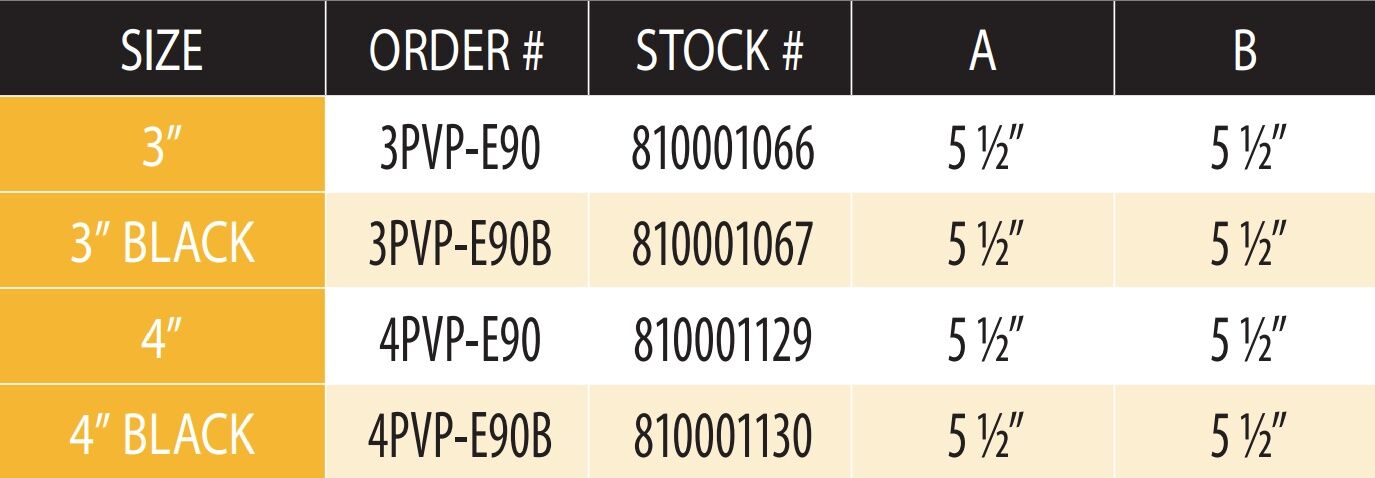This screenshot has width=1375, height=478.
Task: Select the 4" size row label
Action: pyautogui.click(x=162, y=340)
